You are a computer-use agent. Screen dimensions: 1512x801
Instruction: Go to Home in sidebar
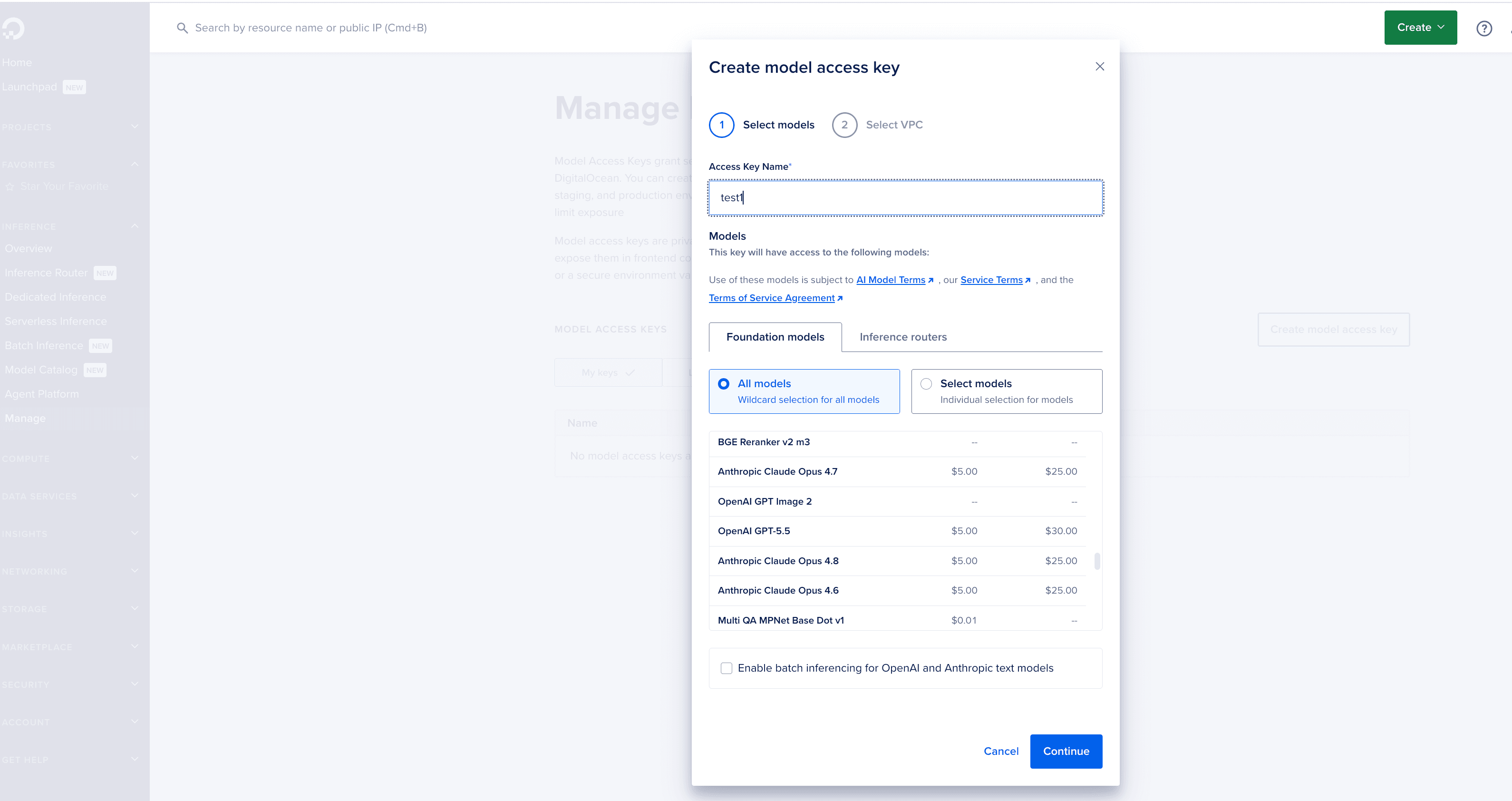[17, 62]
